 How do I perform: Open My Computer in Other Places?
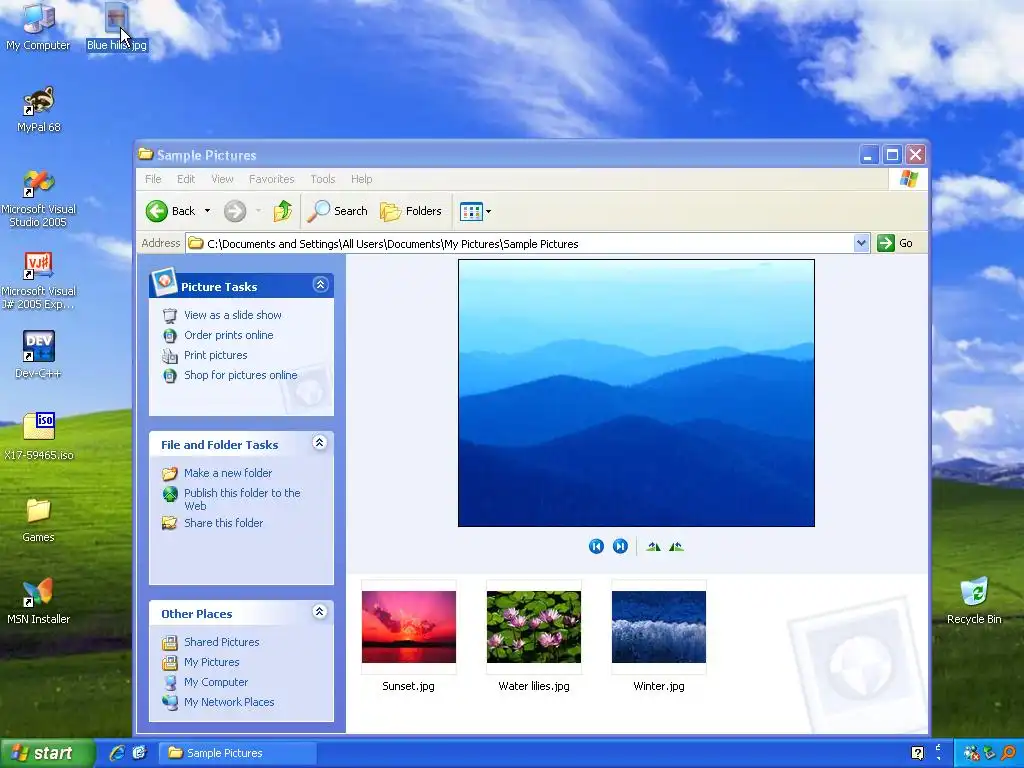(x=216, y=682)
